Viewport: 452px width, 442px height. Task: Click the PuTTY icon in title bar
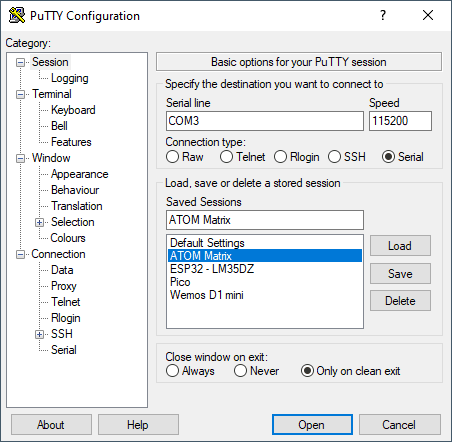click(16, 15)
